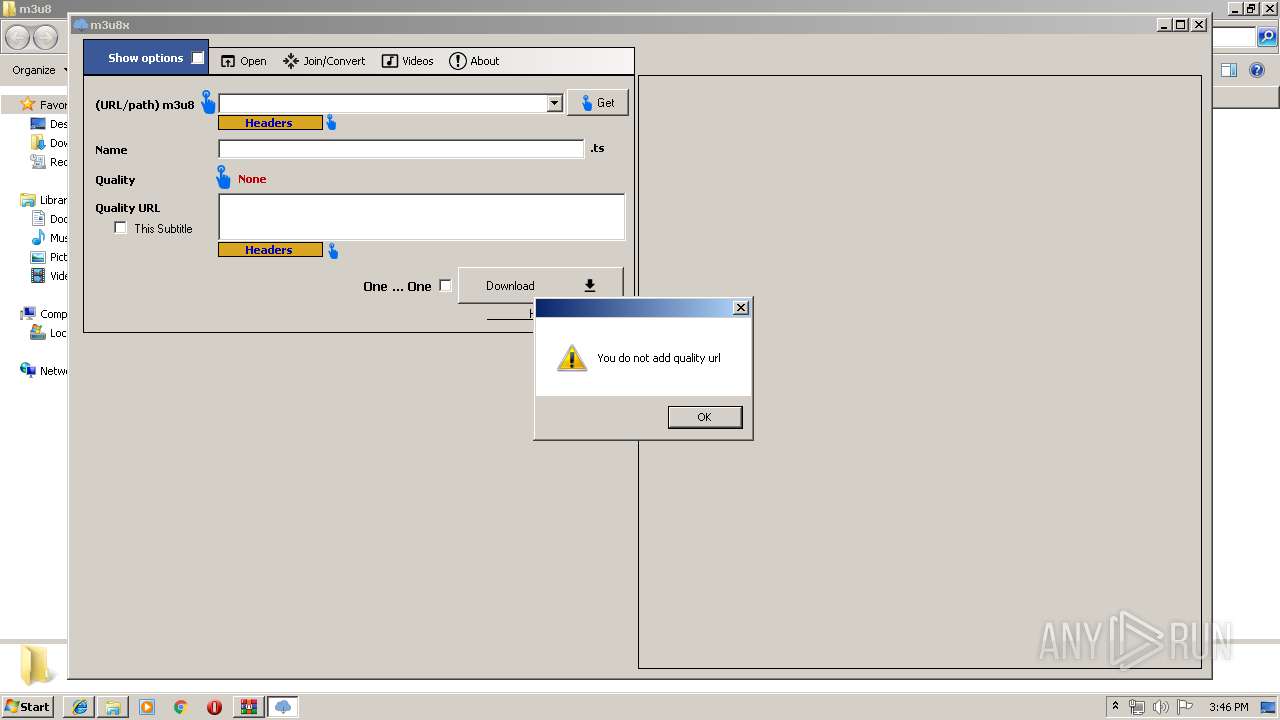Toggle the One ... One checkbox

pyautogui.click(x=445, y=286)
